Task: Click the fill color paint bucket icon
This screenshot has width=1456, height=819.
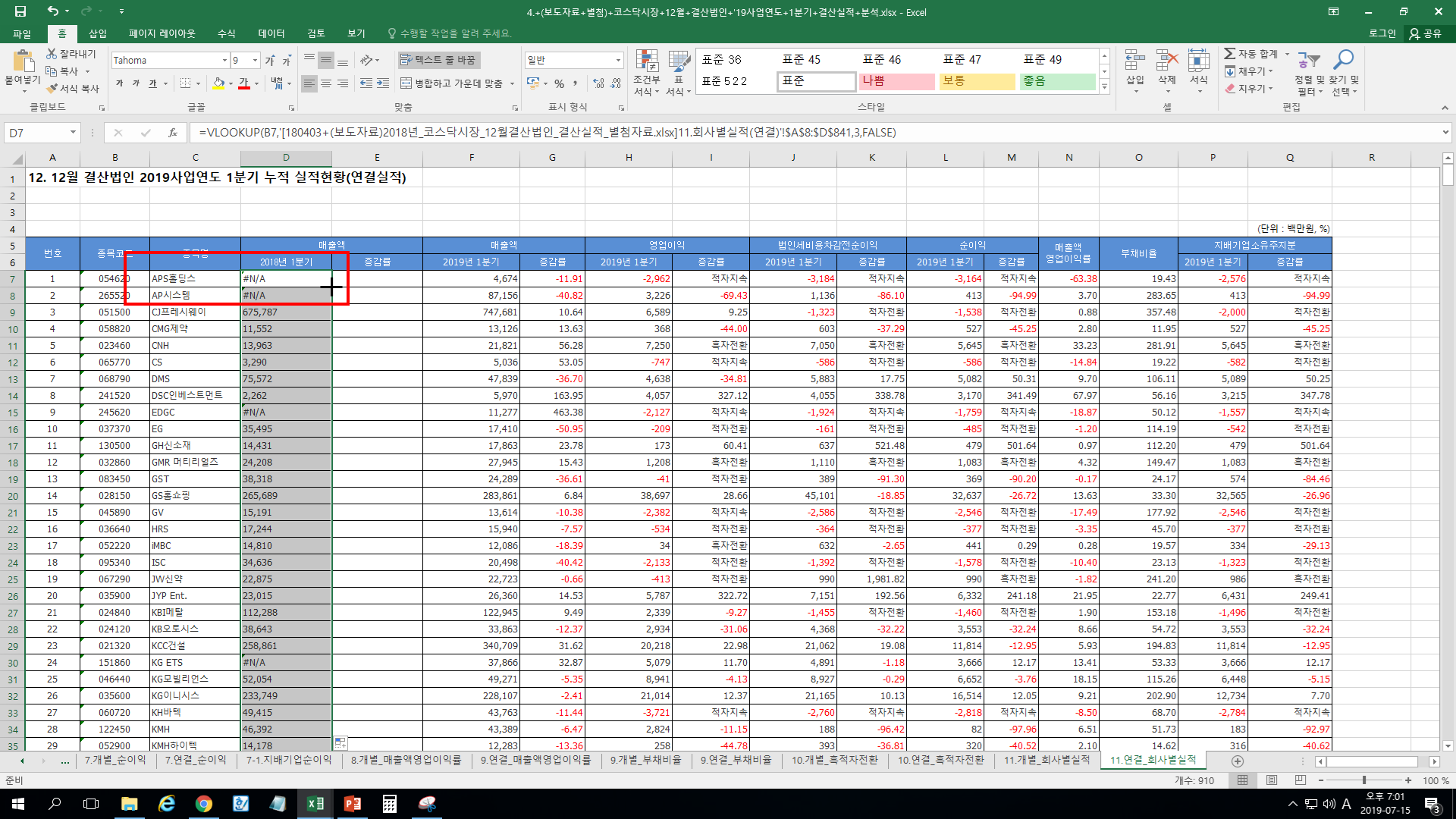Action: 218,83
